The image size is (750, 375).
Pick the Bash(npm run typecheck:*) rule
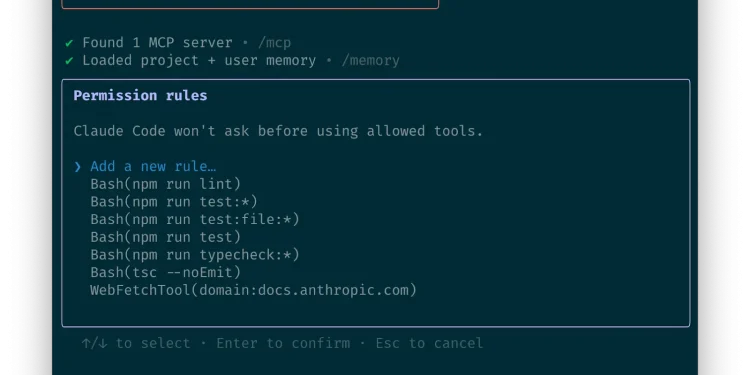(195, 255)
